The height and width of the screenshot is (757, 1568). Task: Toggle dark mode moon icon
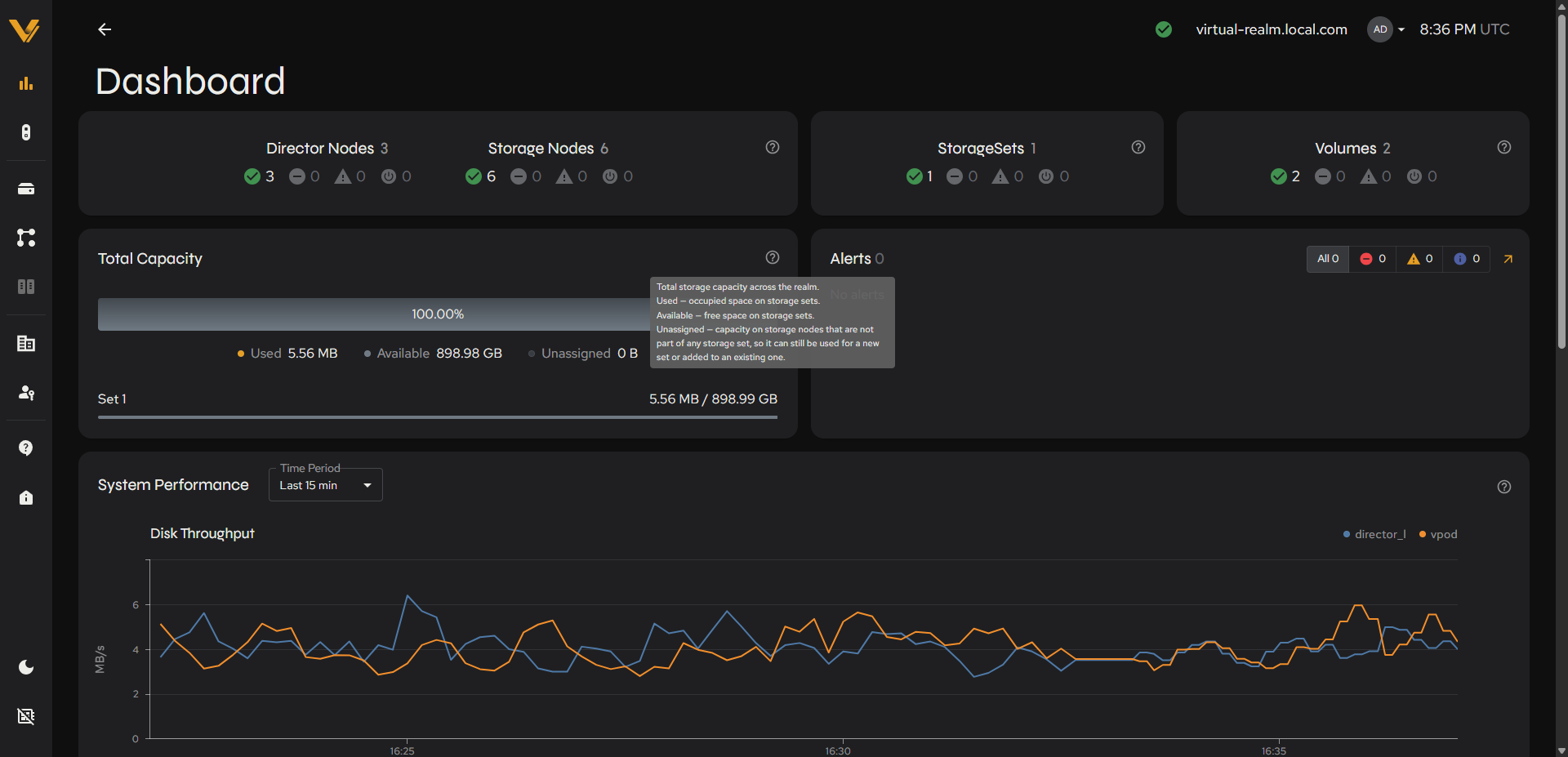[26, 667]
